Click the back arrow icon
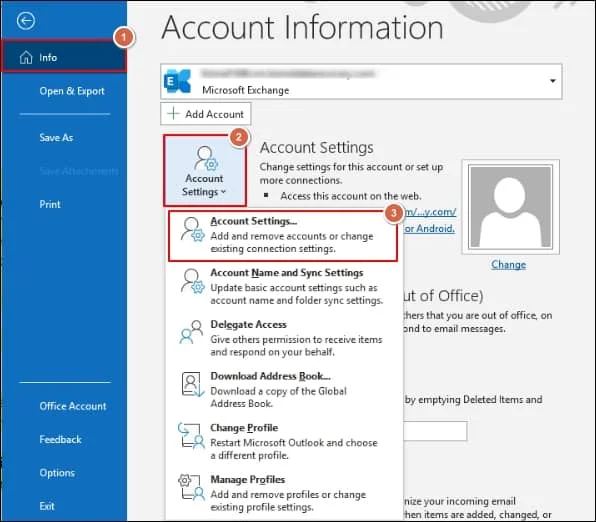The height and width of the screenshot is (522, 596). click(x=26, y=21)
